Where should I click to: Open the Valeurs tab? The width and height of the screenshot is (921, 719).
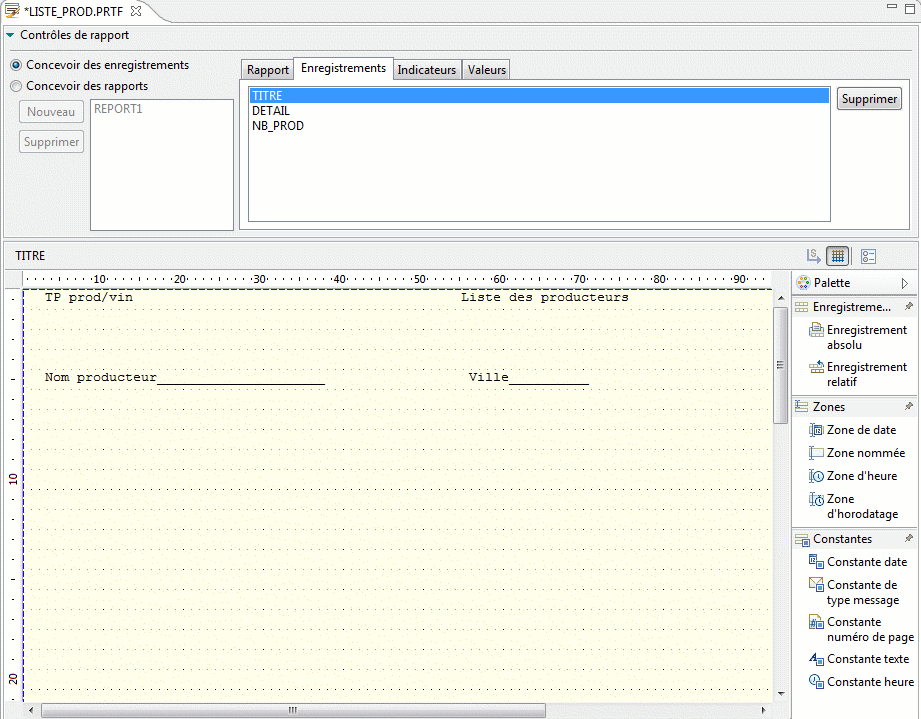pyautogui.click(x=486, y=70)
